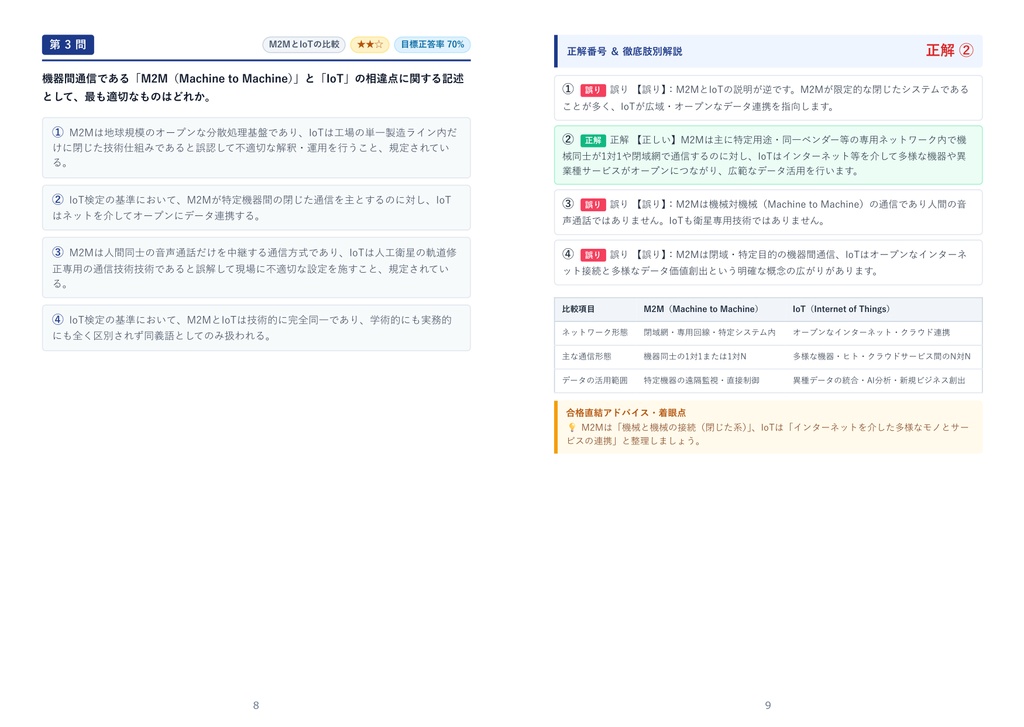1024x727 pixels.
Task: Click page number 8
Action: pyautogui.click(x=256, y=705)
